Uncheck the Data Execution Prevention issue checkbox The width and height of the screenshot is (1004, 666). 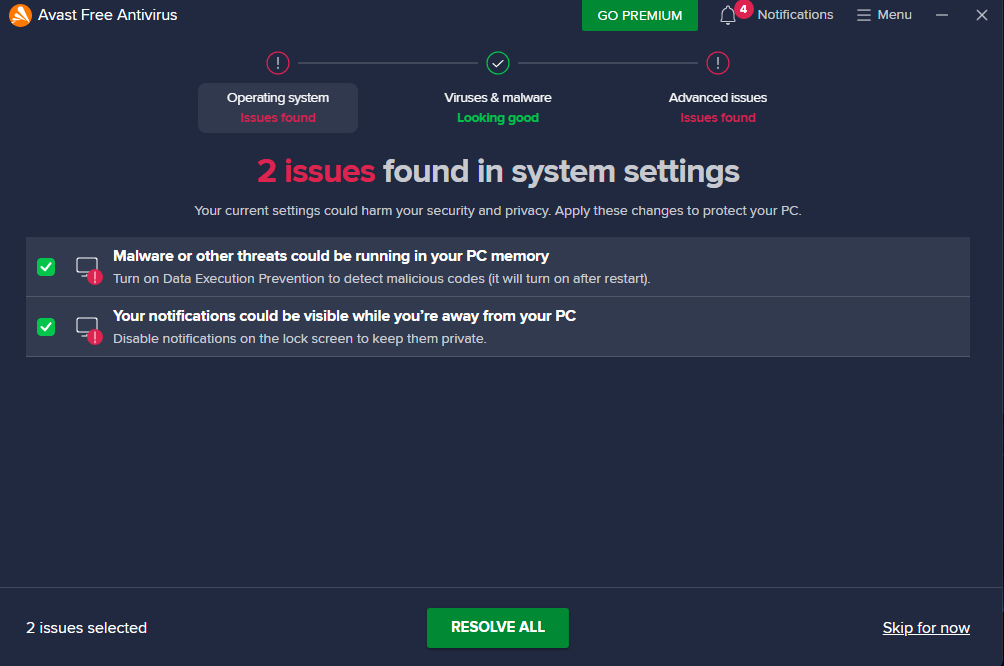pos(46,267)
